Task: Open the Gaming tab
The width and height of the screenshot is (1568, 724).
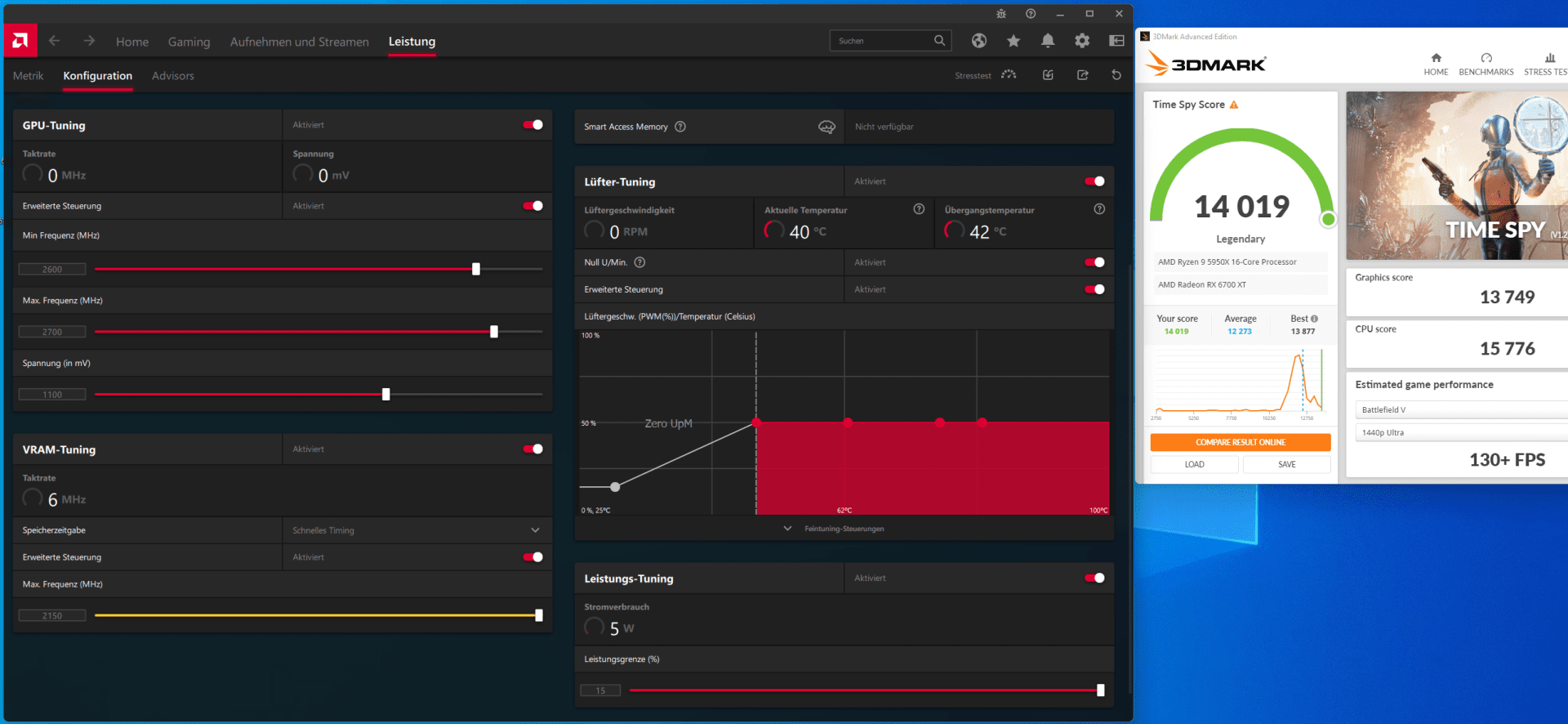Action: [189, 42]
